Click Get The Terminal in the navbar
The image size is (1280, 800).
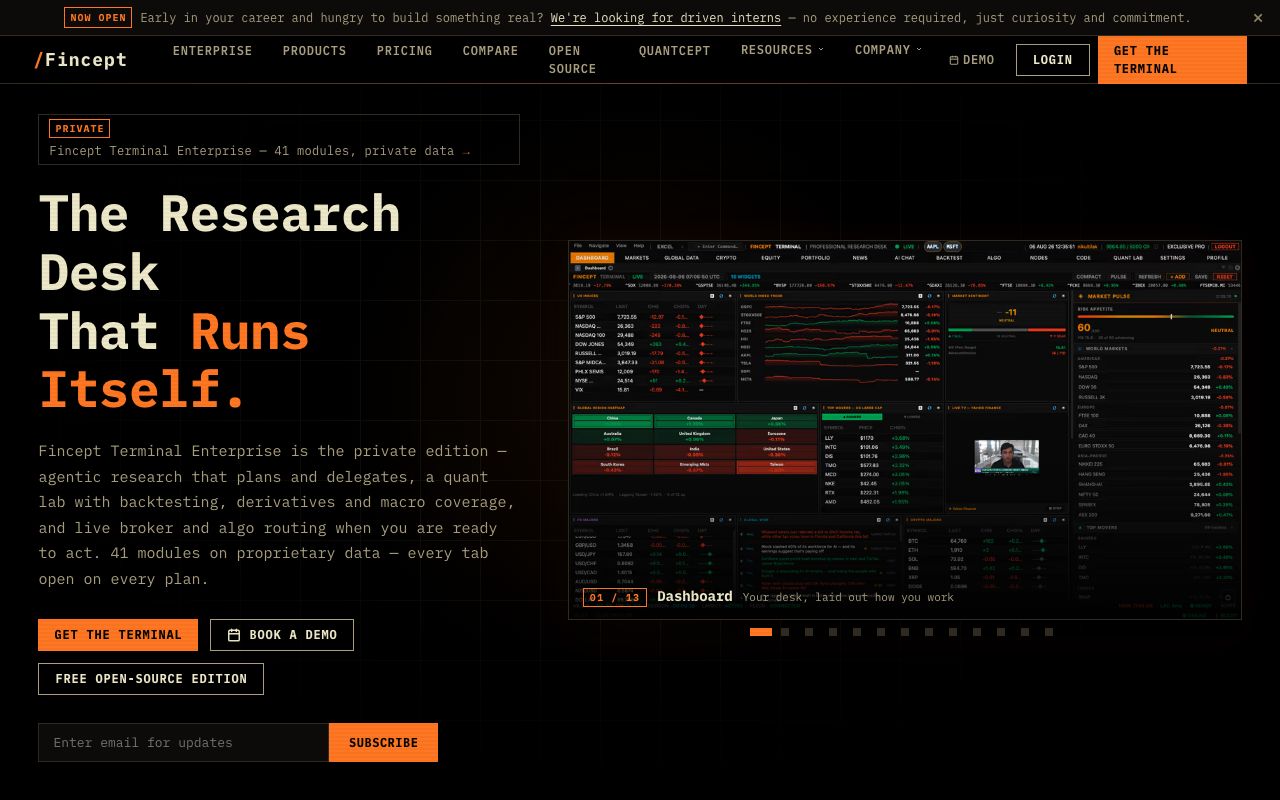(1172, 60)
